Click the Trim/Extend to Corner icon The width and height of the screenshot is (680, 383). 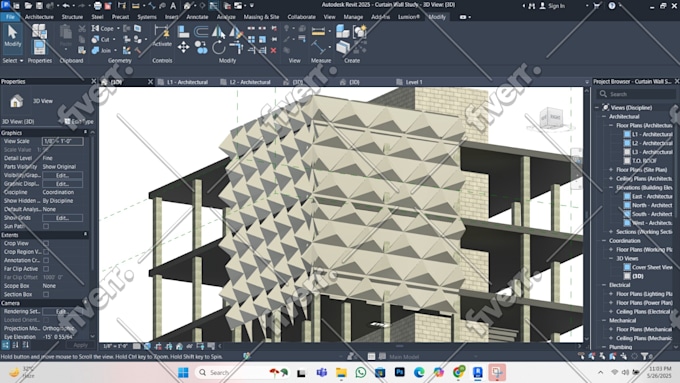pos(236,47)
